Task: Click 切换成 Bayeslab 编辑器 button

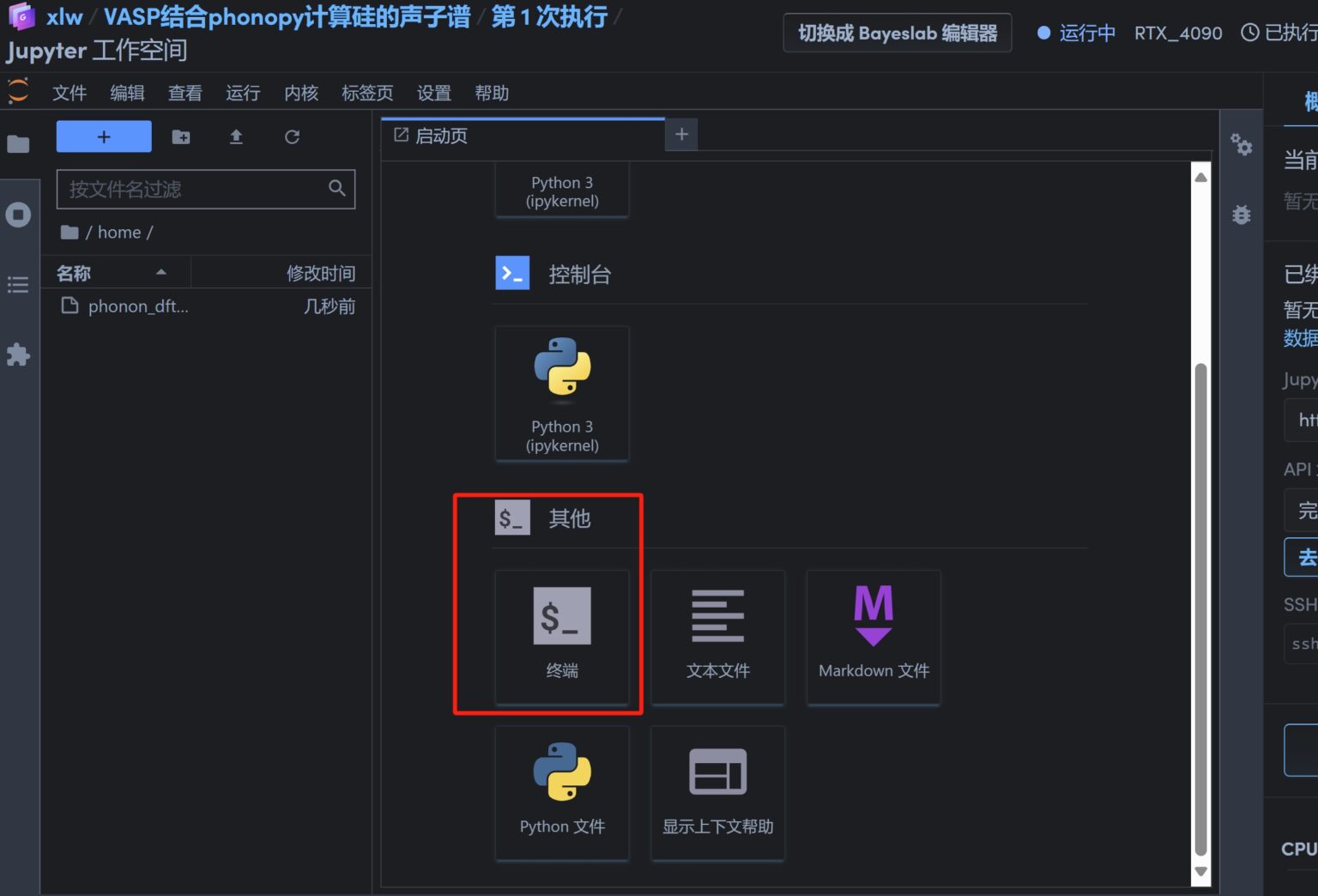Action: 897,33
